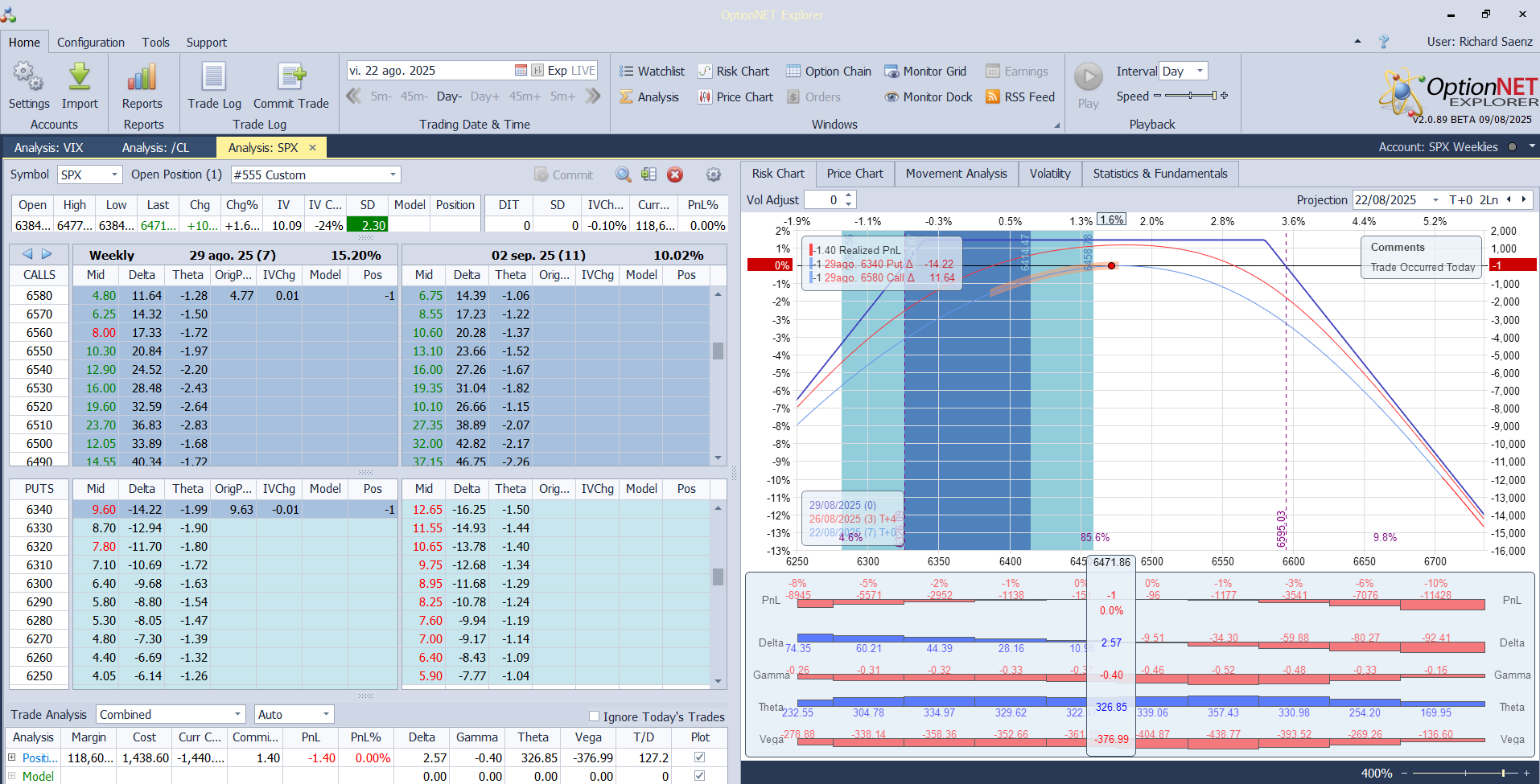Switch to the Analysis: VIX tab

coord(49,148)
